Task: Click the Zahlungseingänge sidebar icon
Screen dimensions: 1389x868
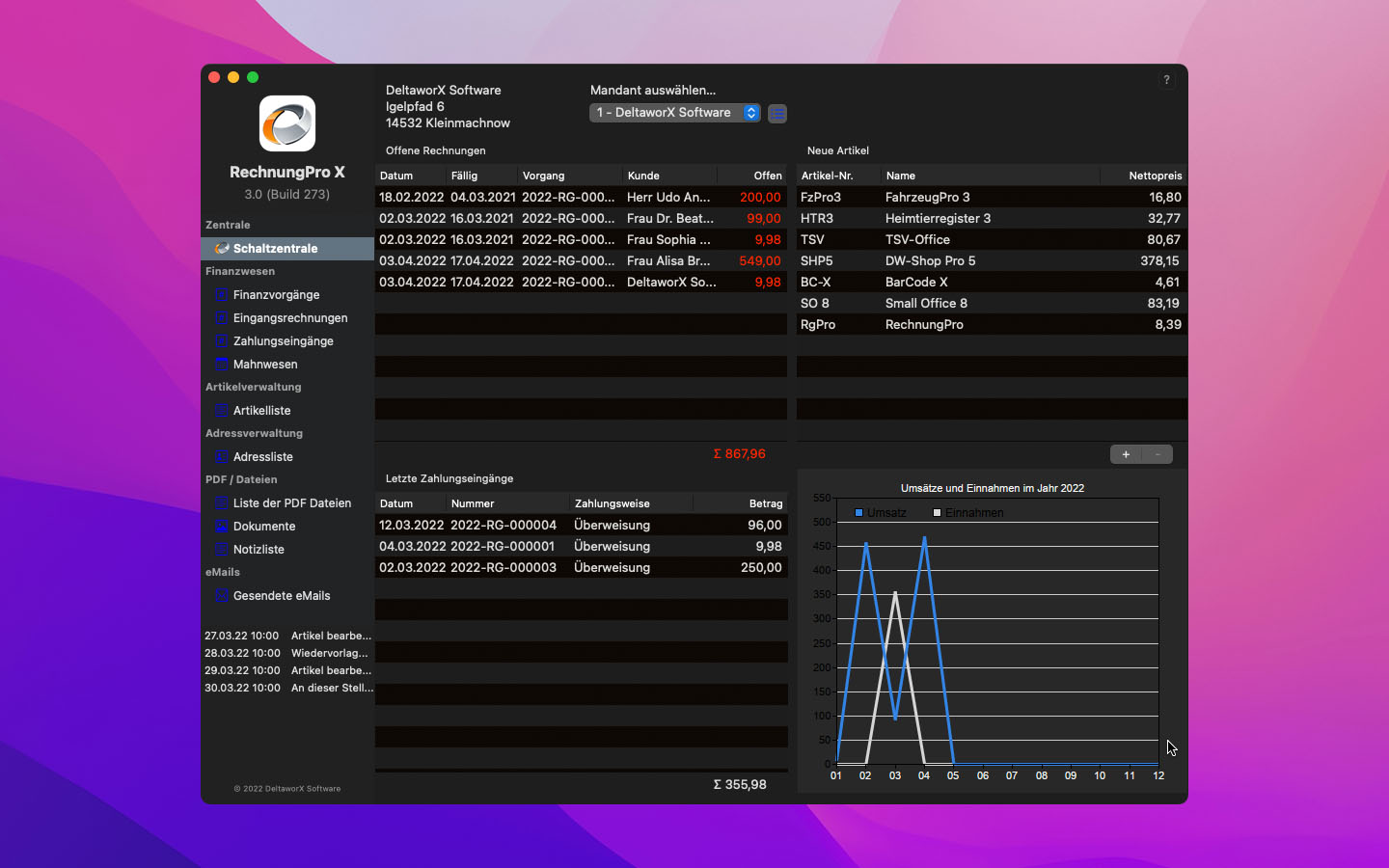Action: (x=221, y=340)
